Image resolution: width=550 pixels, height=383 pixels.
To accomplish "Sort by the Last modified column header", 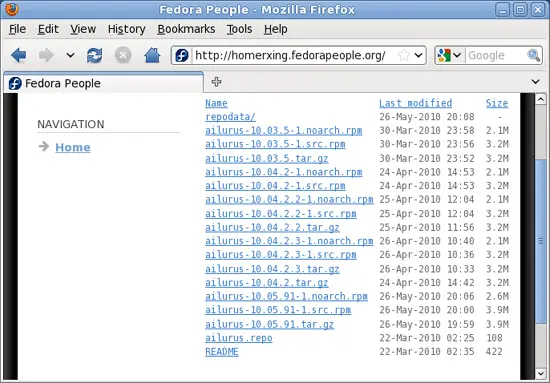I will pyautogui.click(x=415, y=103).
